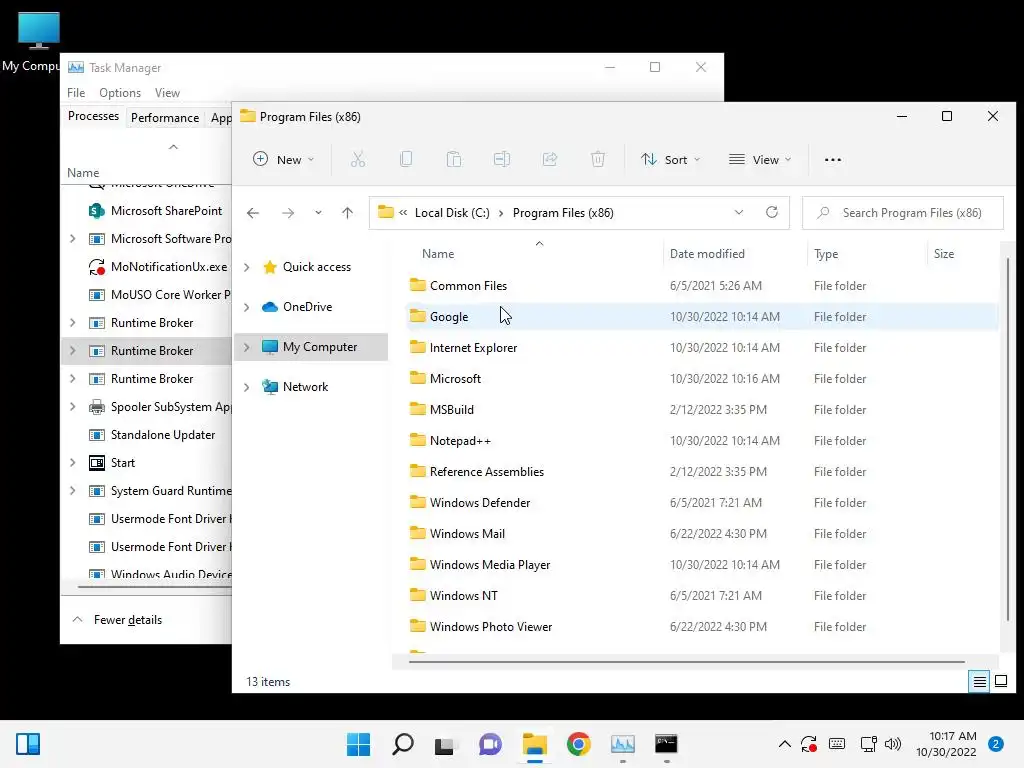Click the volume icon in system tray
This screenshot has height=768, width=1024.
892,744
